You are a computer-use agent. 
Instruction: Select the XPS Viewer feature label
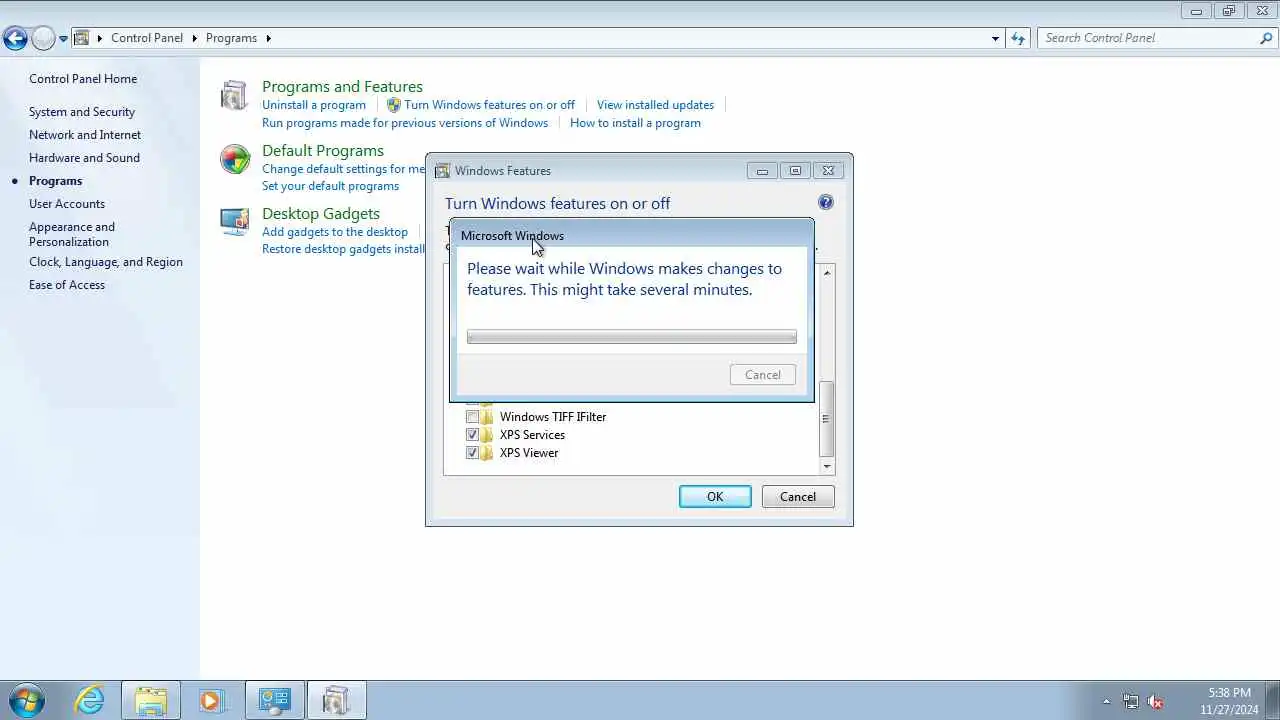click(x=529, y=453)
